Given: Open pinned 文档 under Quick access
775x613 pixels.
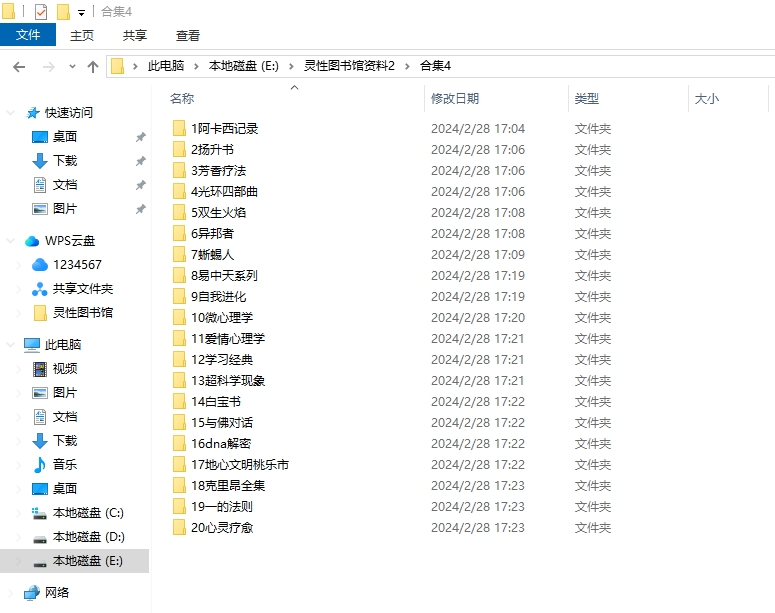Looking at the screenshot, I should pyautogui.click(x=65, y=185).
